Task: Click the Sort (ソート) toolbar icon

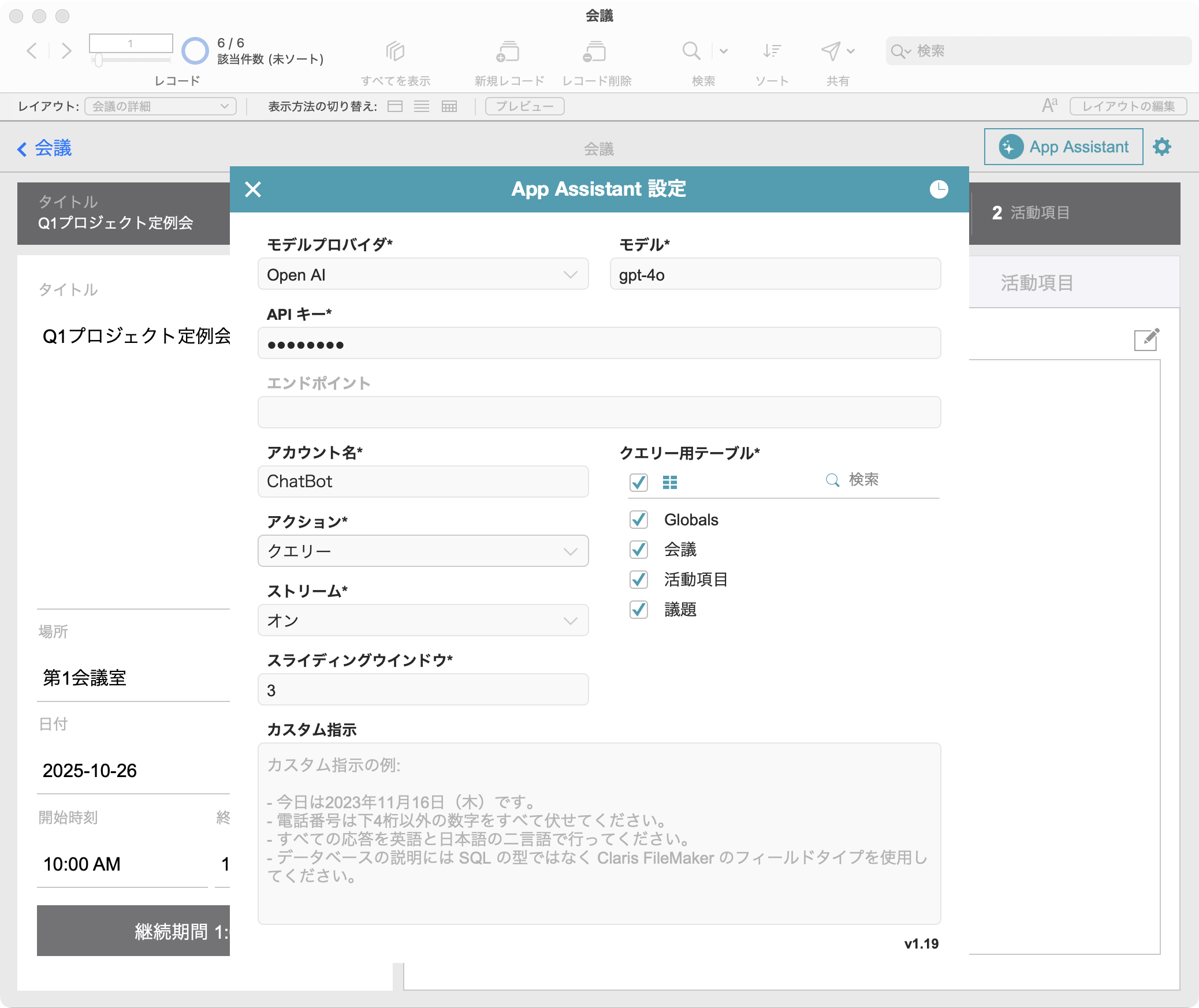Action: click(772, 52)
